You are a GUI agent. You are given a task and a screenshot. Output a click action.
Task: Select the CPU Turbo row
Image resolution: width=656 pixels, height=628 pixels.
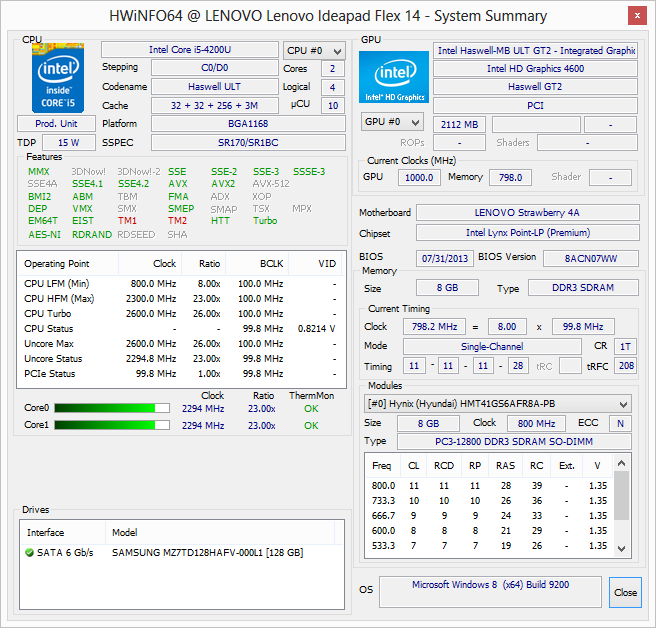[x=181, y=314]
